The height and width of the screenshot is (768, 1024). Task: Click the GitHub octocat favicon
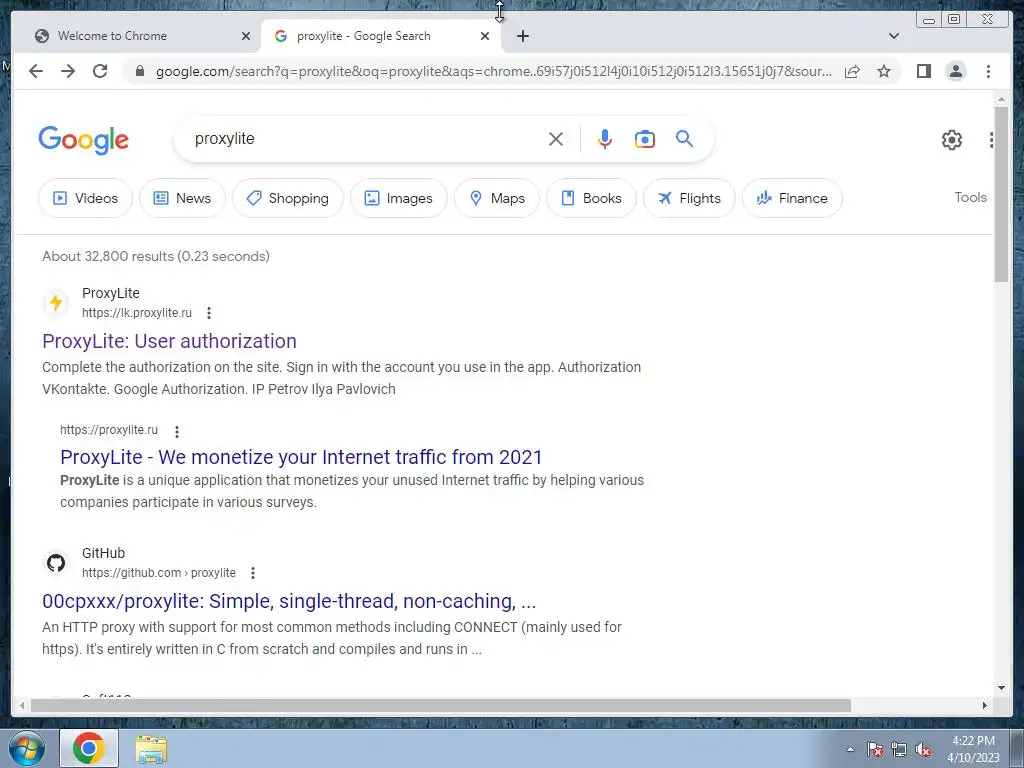click(56, 562)
